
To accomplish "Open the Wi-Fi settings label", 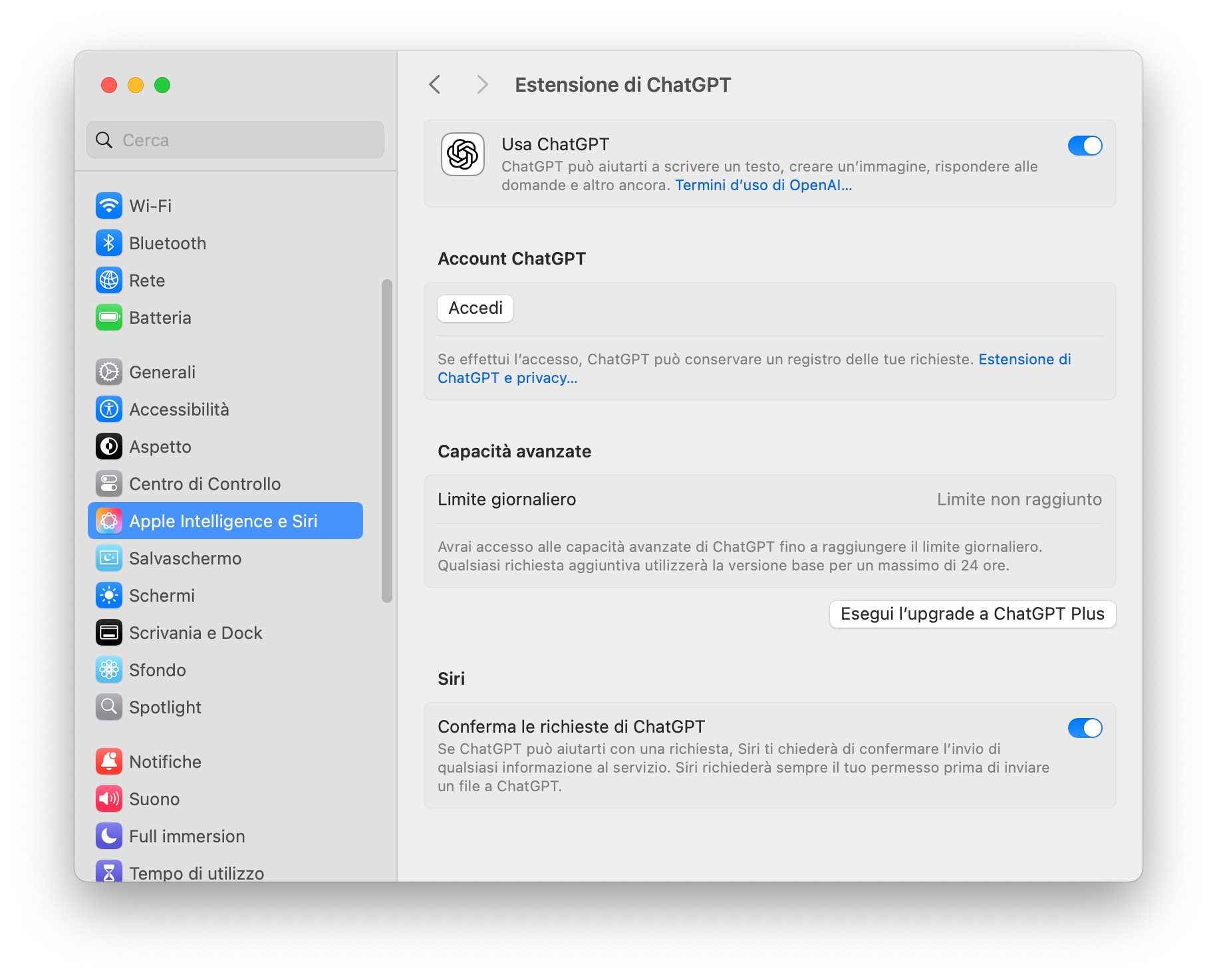I will click(x=151, y=206).
